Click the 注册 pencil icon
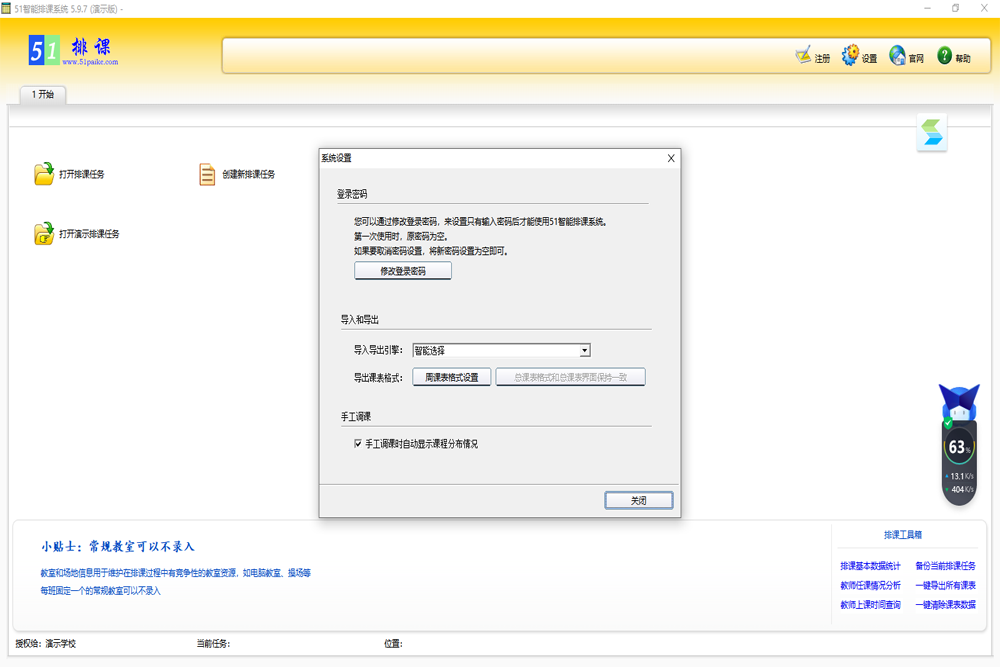The height and width of the screenshot is (667, 1000). (804, 56)
